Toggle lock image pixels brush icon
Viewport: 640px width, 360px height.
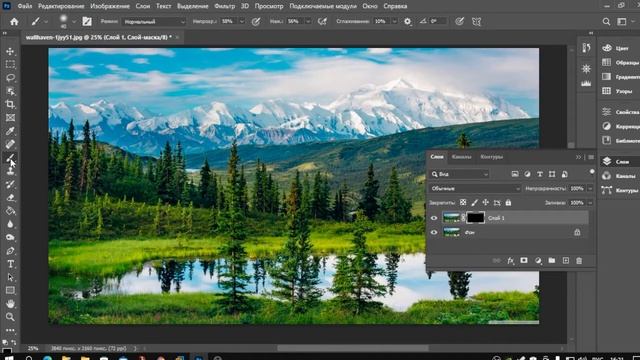(x=474, y=202)
